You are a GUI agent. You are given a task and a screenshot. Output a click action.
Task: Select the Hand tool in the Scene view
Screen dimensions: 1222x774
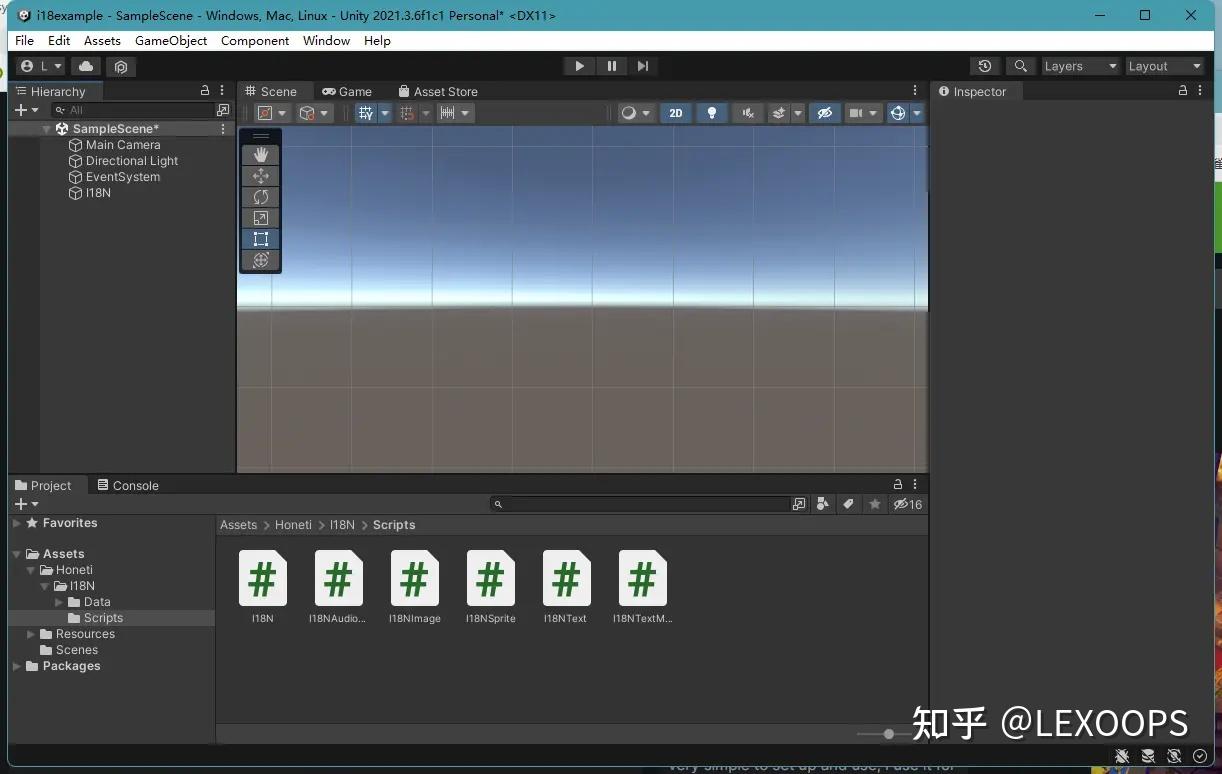pyautogui.click(x=260, y=154)
